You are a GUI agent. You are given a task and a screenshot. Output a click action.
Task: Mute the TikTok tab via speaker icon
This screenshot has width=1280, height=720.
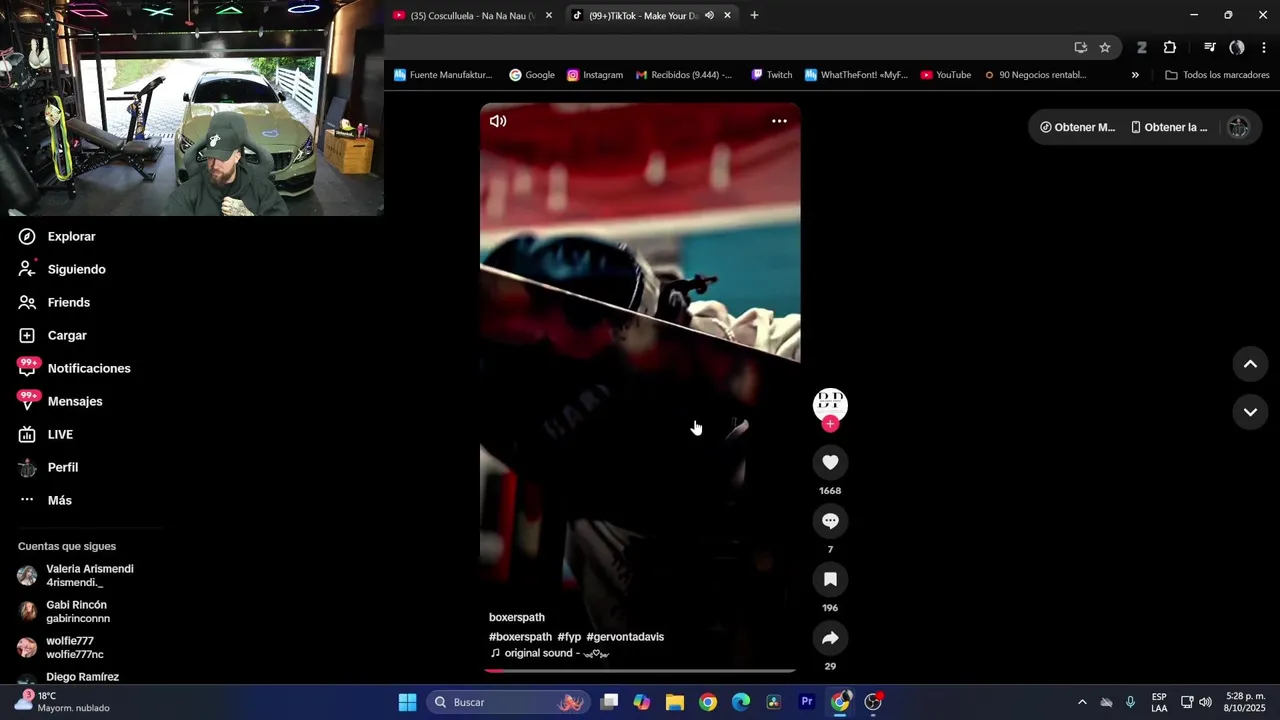(x=709, y=16)
